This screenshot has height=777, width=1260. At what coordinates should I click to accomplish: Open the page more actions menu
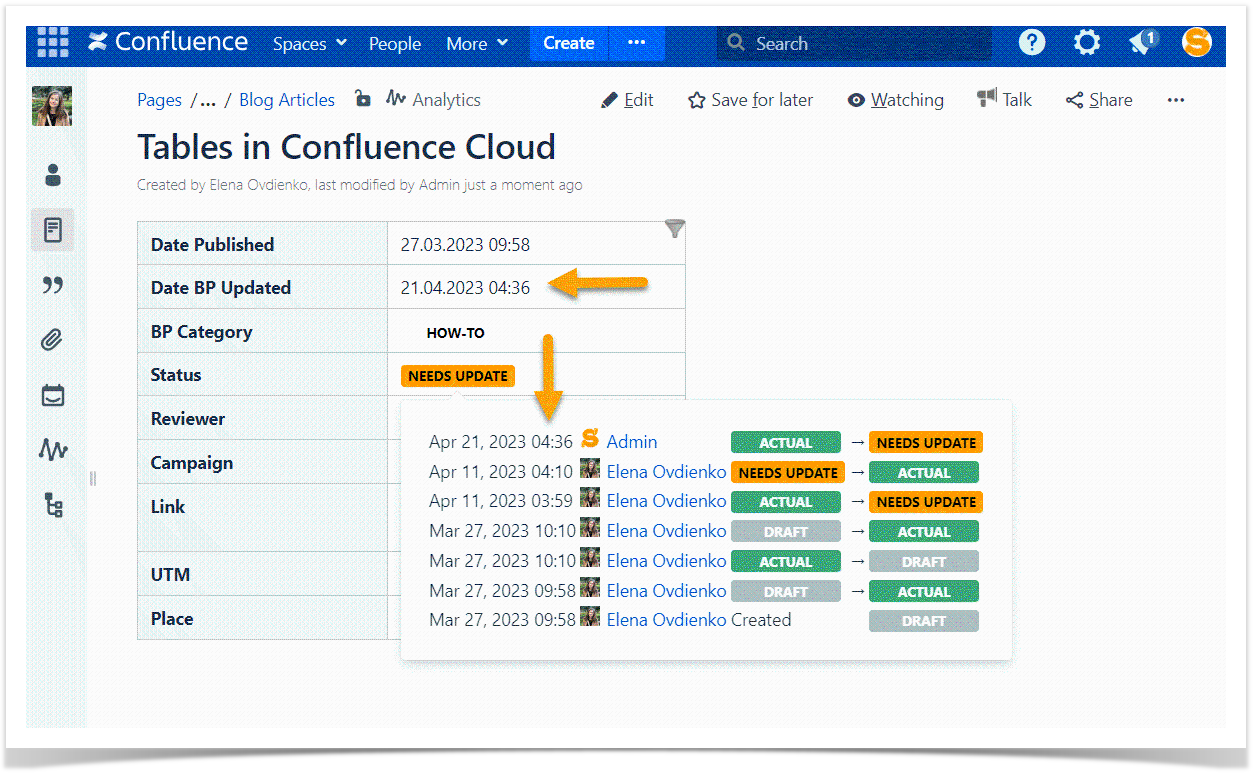1176,100
